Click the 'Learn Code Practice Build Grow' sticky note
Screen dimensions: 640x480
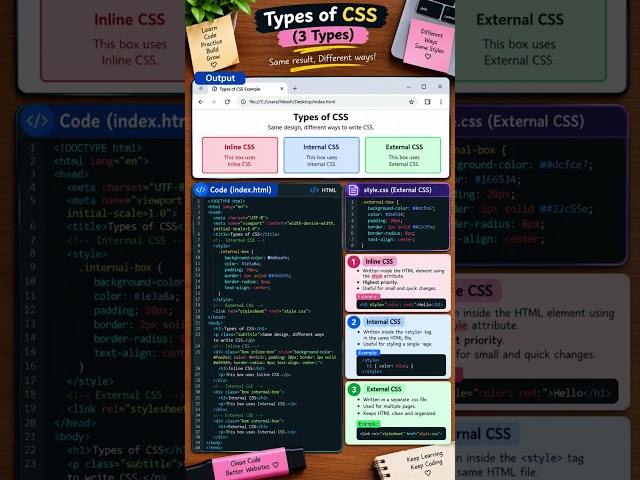click(x=212, y=44)
